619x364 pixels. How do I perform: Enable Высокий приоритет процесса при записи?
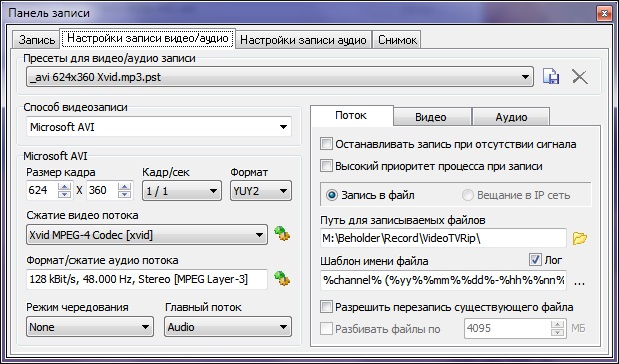coord(326,166)
